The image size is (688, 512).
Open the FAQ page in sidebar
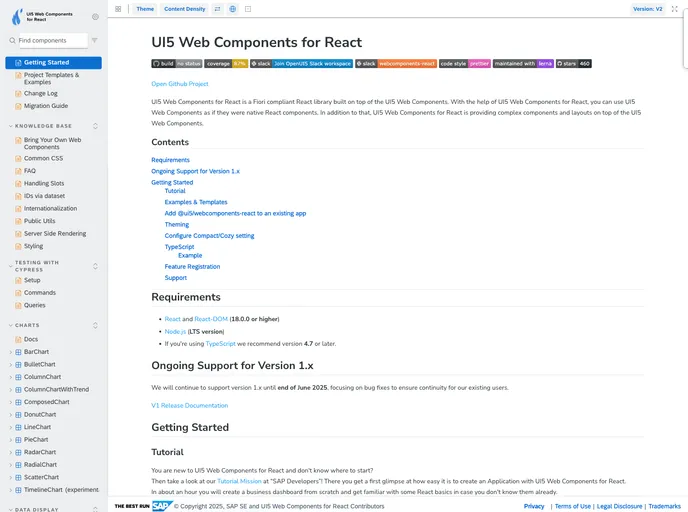pos(30,171)
